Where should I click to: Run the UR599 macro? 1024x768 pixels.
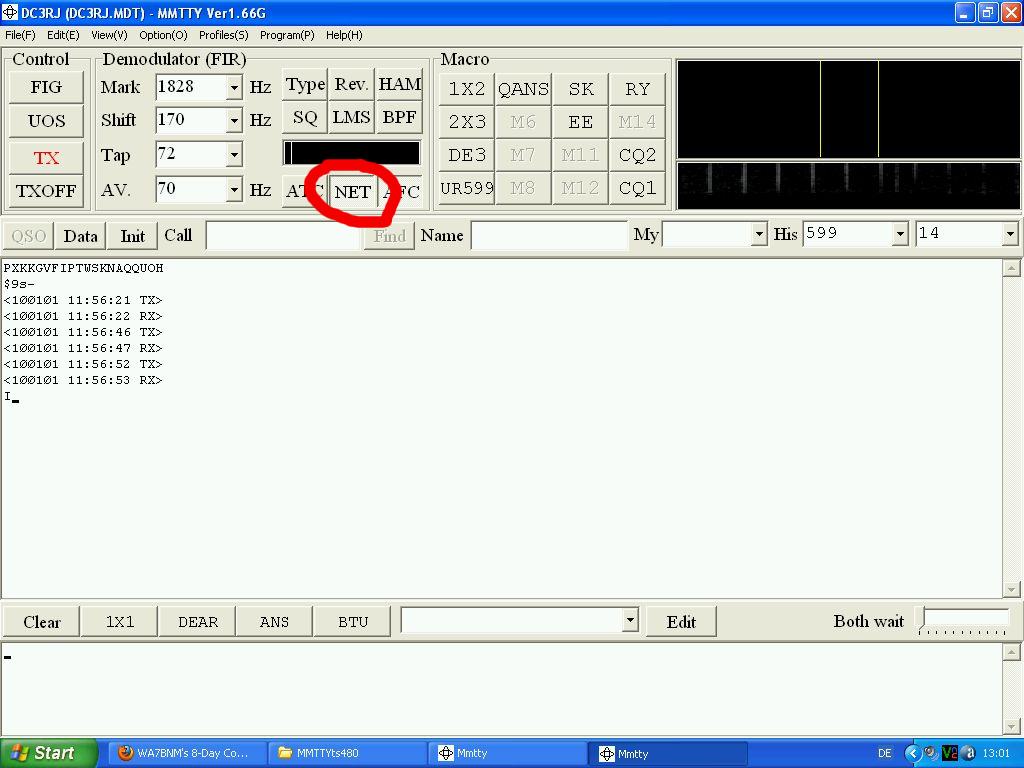(467, 188)
